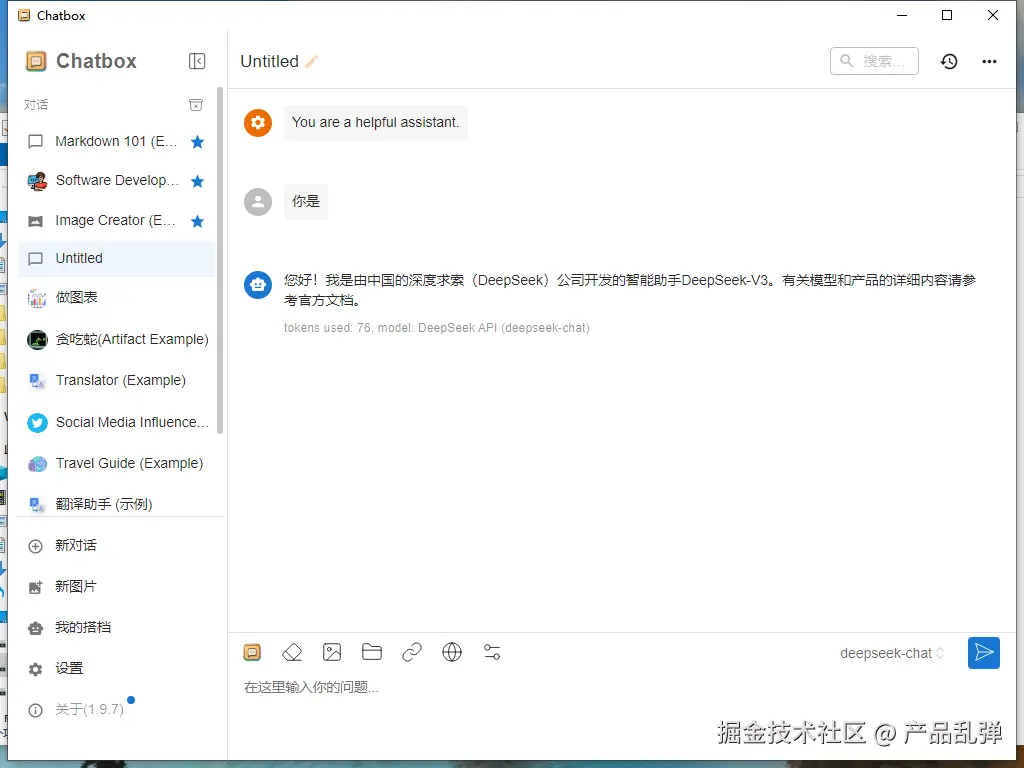Open the three-dot more options menu
This screenshot has height=768, width=1024.
click(989, 61)
